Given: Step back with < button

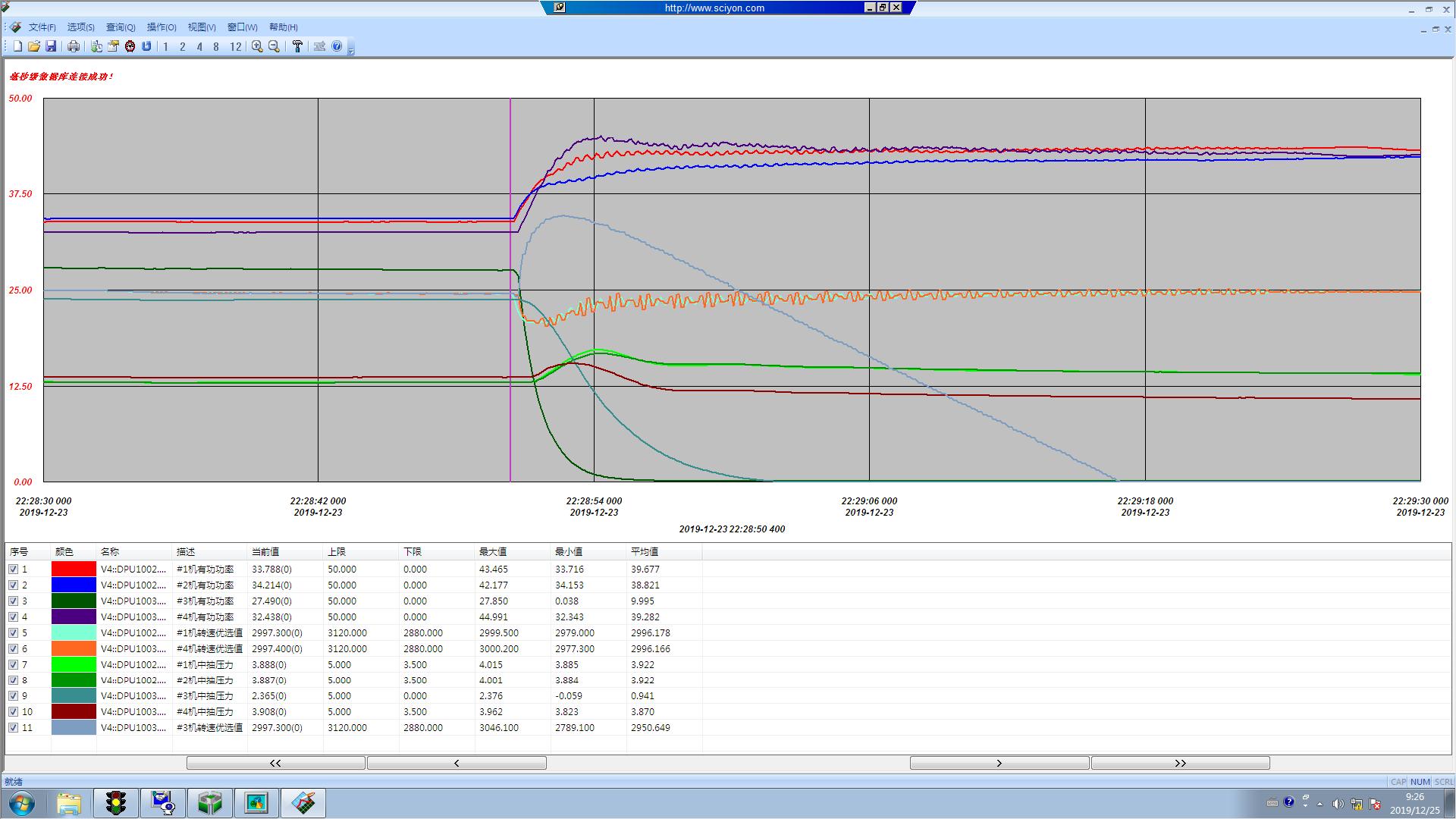Looking at the screenshot, I should point(457,763).
